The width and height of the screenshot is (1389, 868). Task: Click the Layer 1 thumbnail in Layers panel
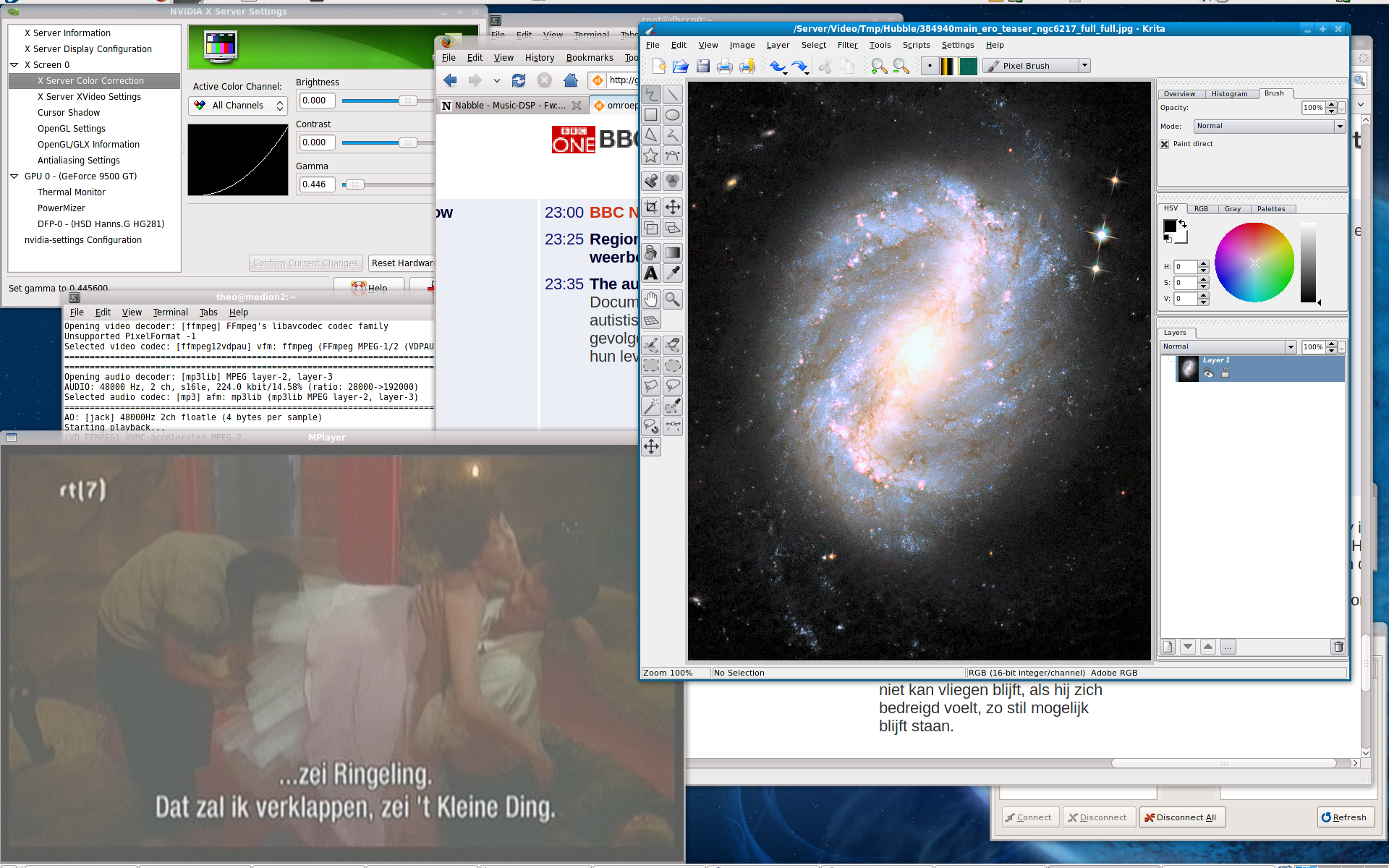(1188, 369)
